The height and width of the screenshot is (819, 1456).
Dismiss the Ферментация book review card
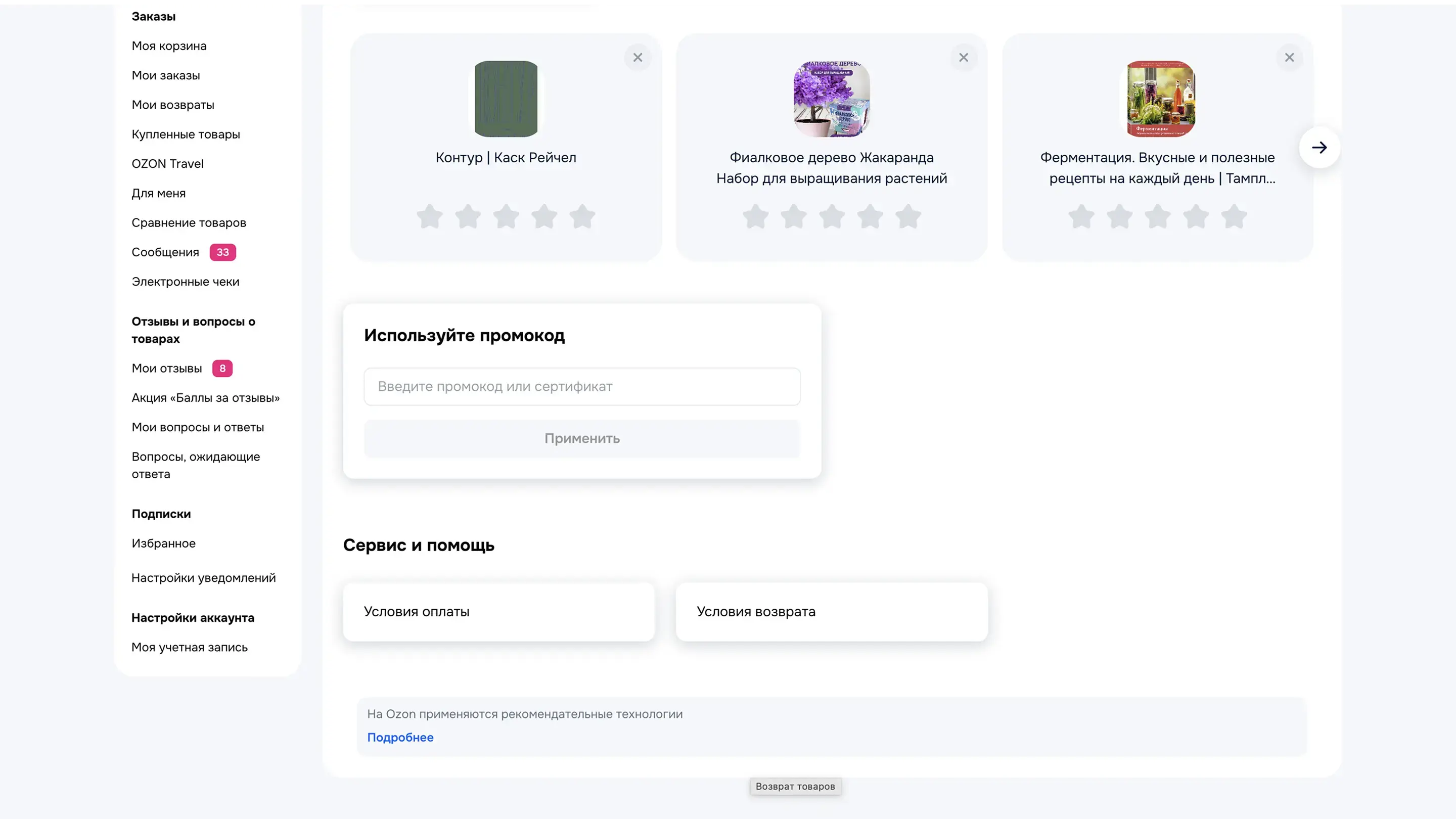coord(1289,58)
